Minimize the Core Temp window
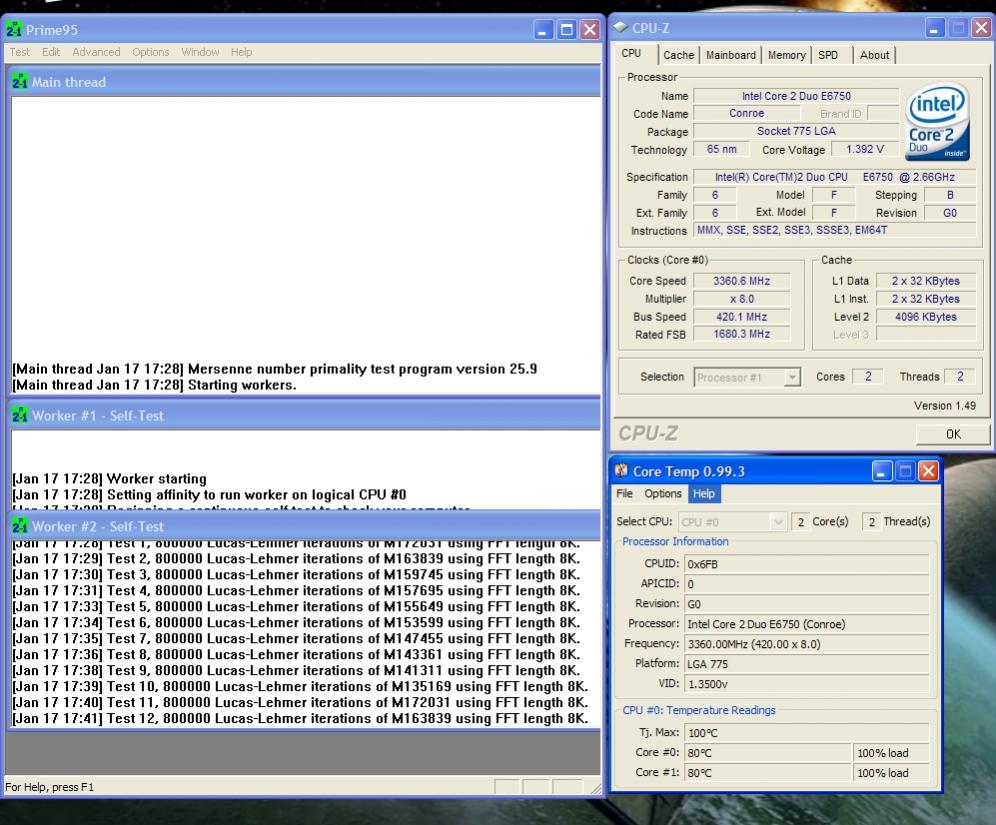This screenshot has width=996, height=825. [x=882, y=471]
